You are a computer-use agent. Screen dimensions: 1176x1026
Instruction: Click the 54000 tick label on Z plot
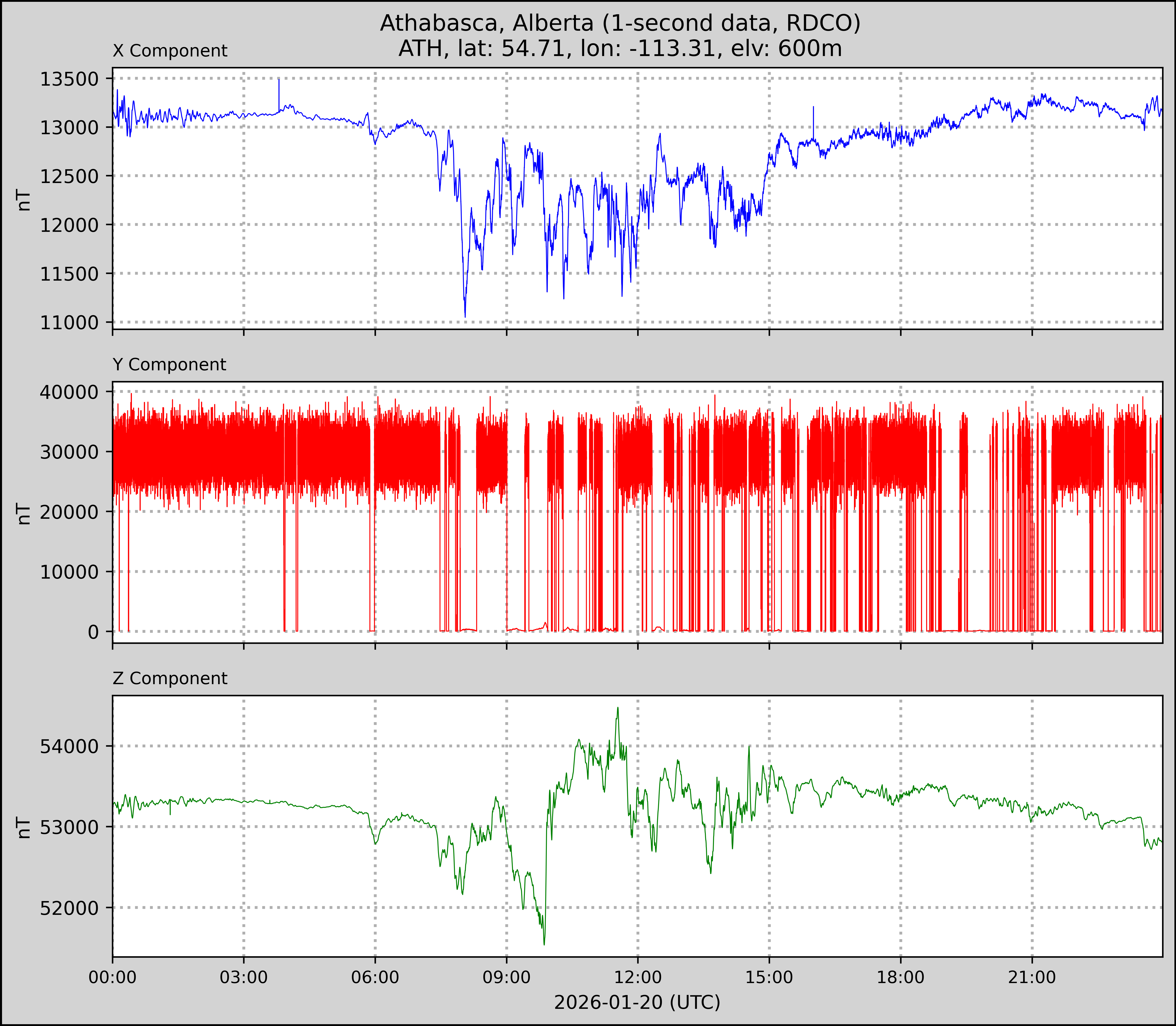point(69,747)
